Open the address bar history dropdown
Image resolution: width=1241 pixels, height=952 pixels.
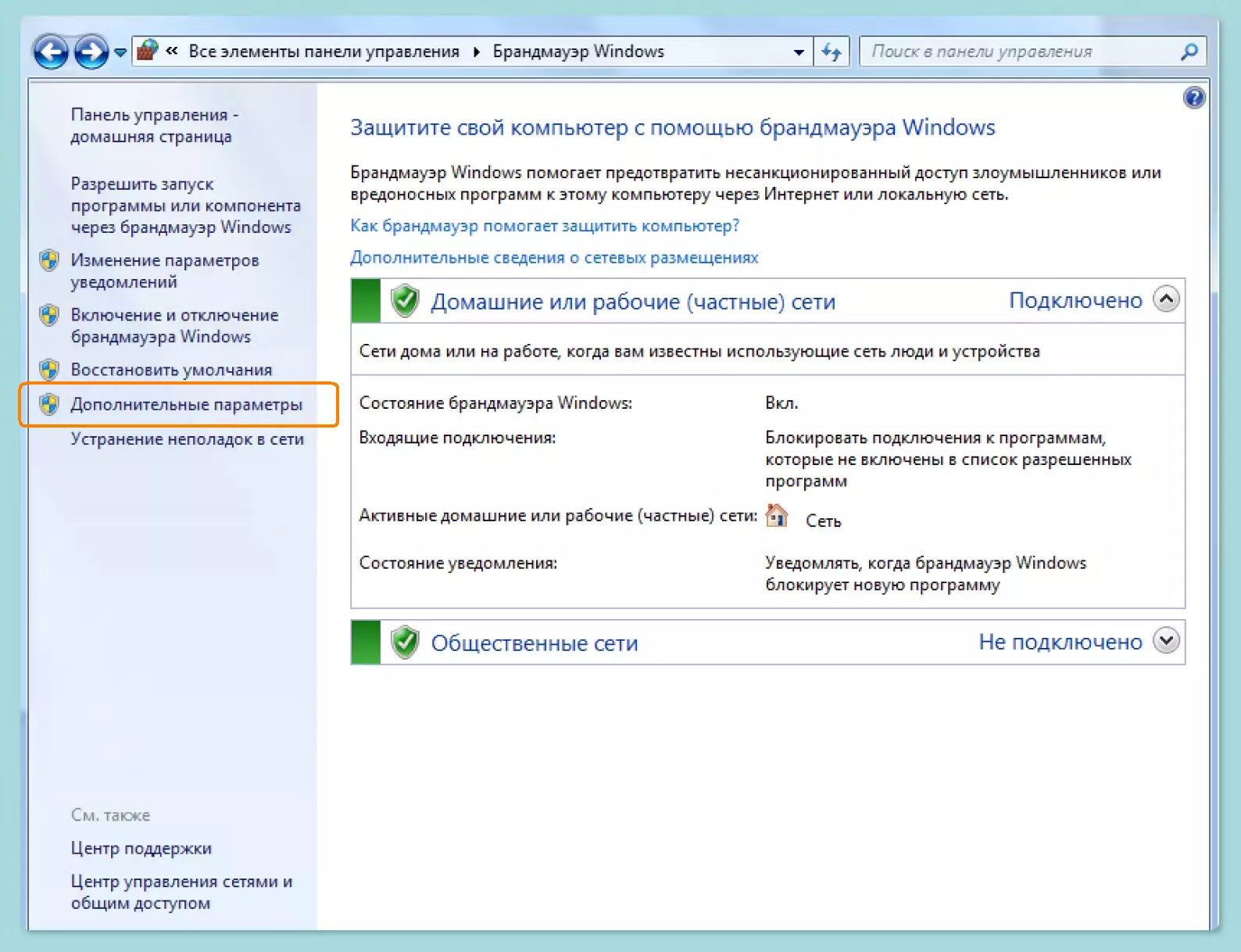799,52
